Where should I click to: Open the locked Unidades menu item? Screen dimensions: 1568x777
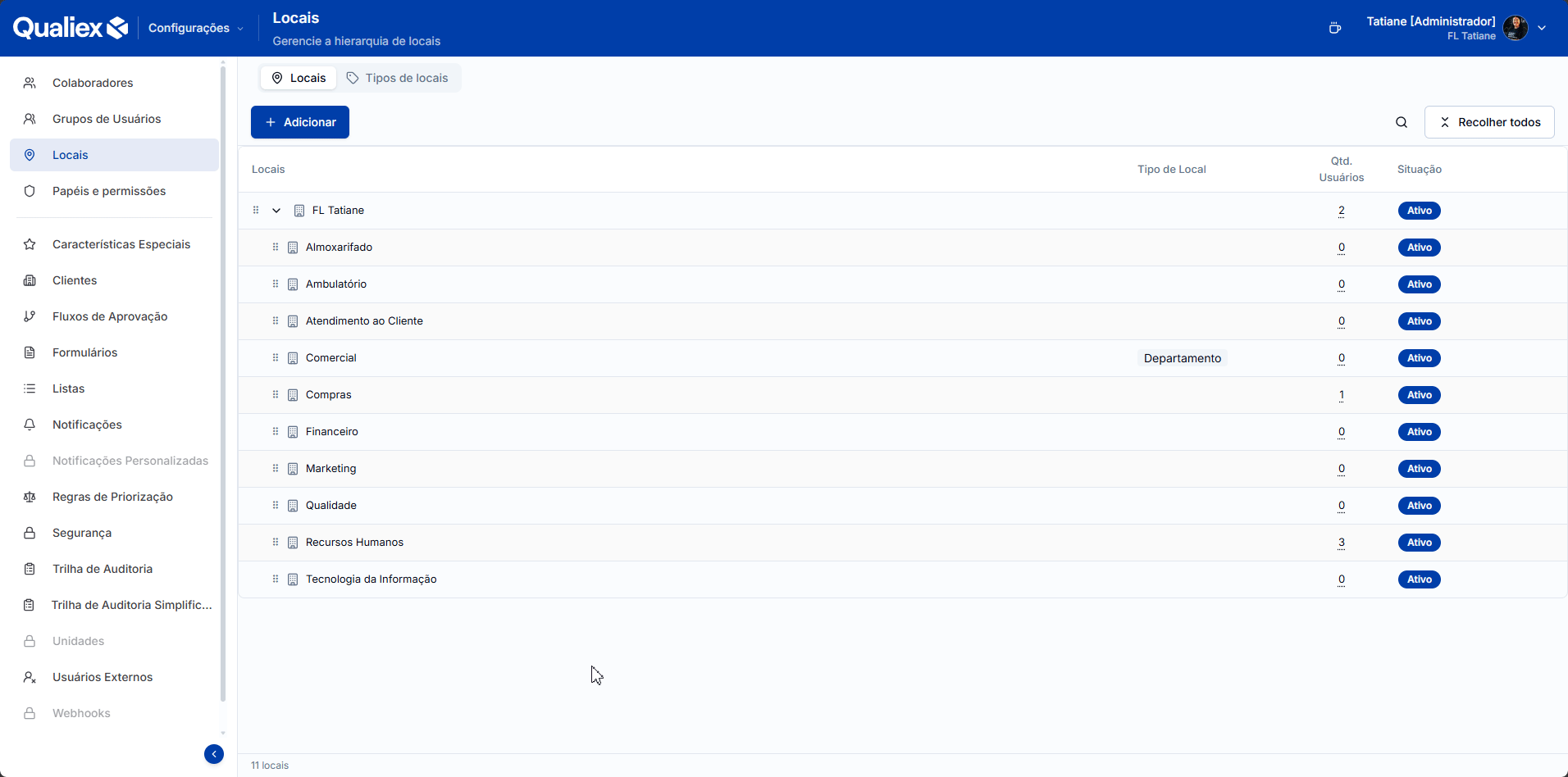pos(114,641)
